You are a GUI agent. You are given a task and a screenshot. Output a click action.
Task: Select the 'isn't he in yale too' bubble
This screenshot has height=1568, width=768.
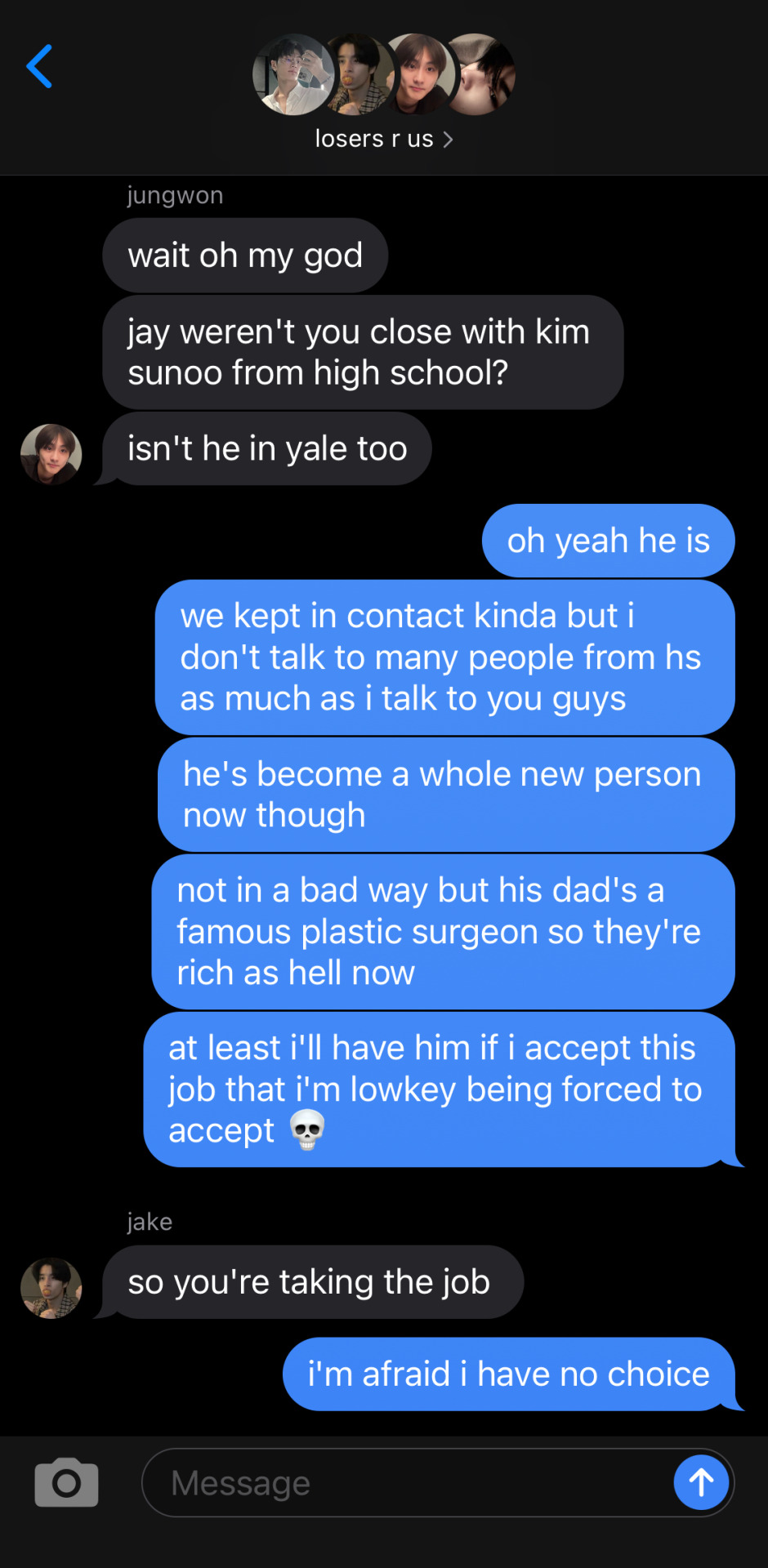coord(267,448)
